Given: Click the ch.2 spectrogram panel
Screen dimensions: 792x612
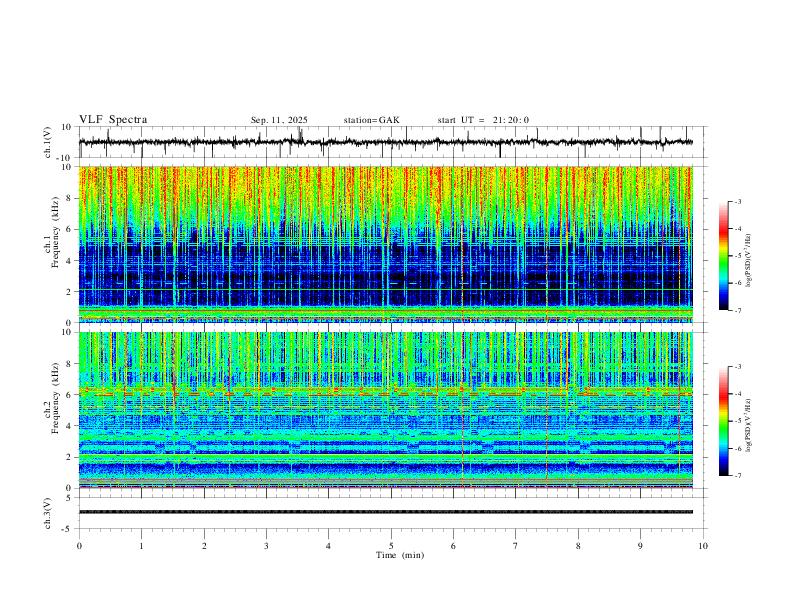Looking at the screenshot, I should pyautogui.click(x=385, y=410).
